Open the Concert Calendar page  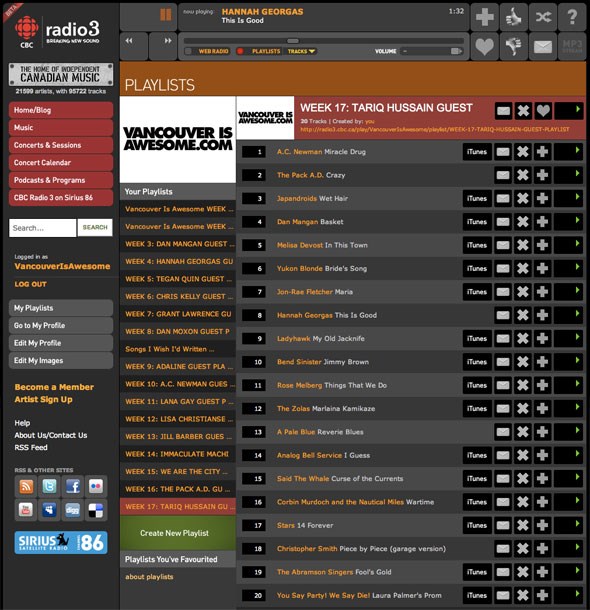pyautogui.click(x=61, y=163)
